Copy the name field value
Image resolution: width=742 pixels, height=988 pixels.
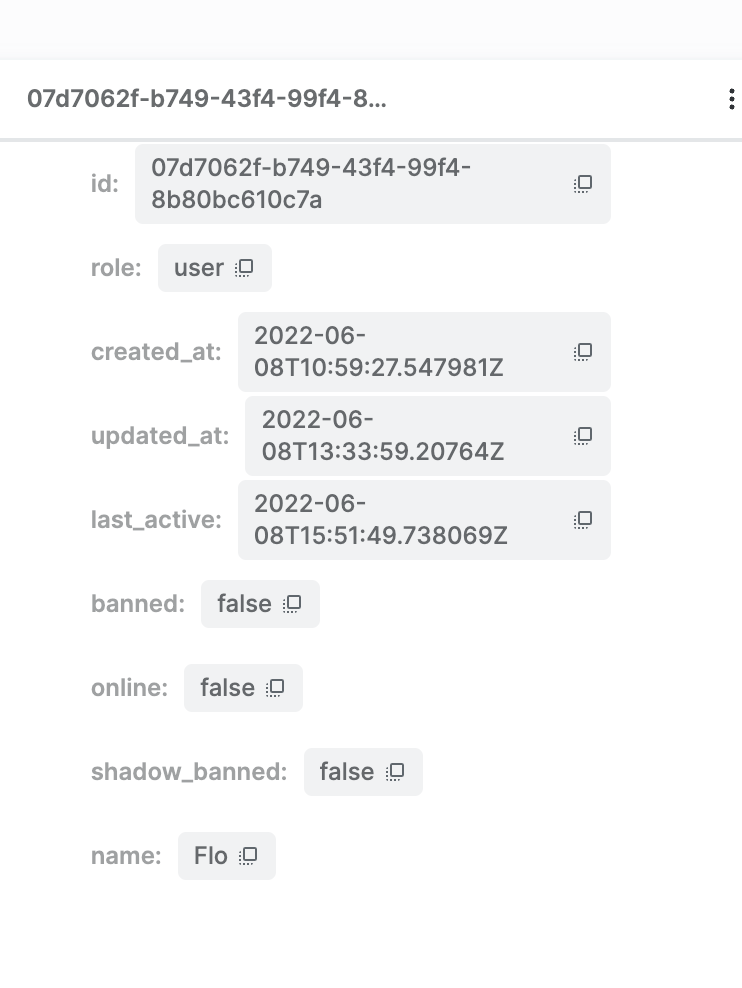coord(250,855)
